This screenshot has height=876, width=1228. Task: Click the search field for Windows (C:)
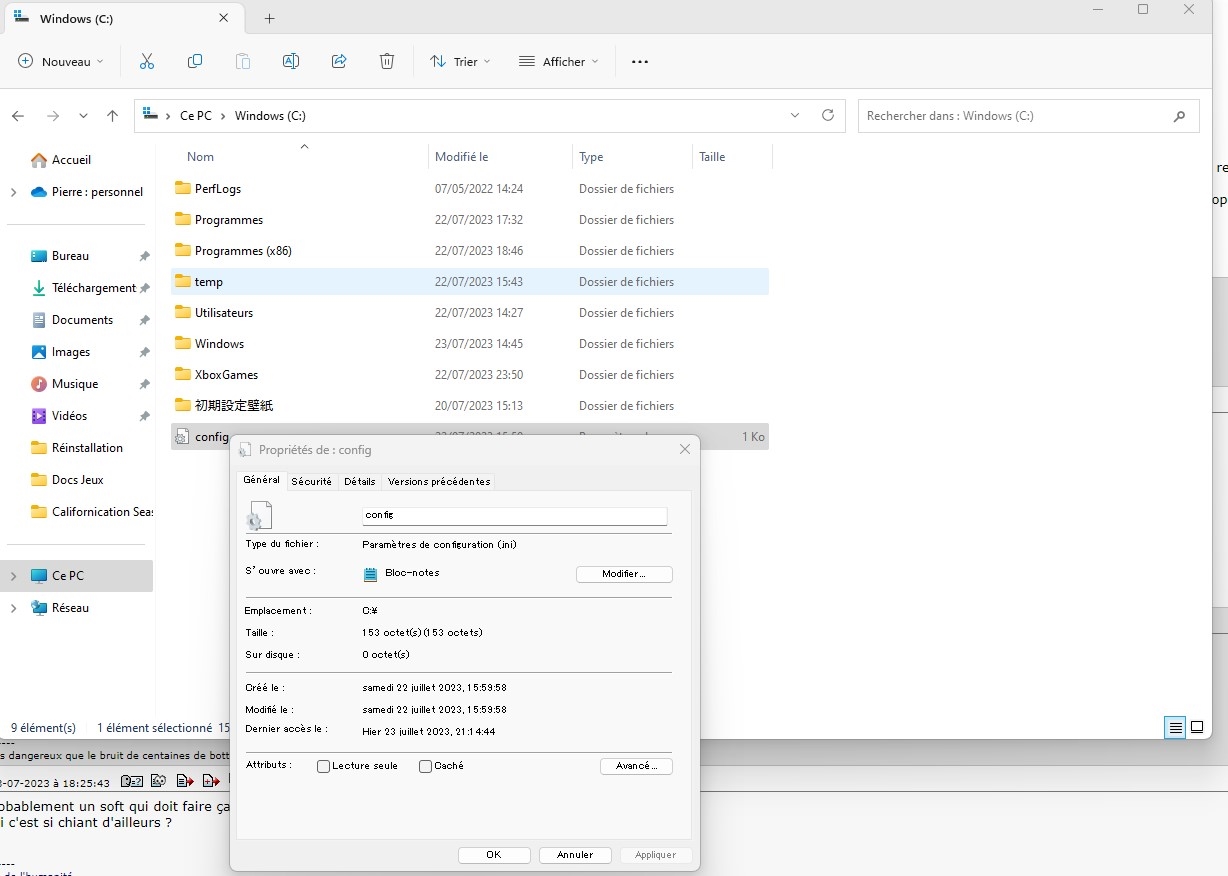coord(1015,116)
